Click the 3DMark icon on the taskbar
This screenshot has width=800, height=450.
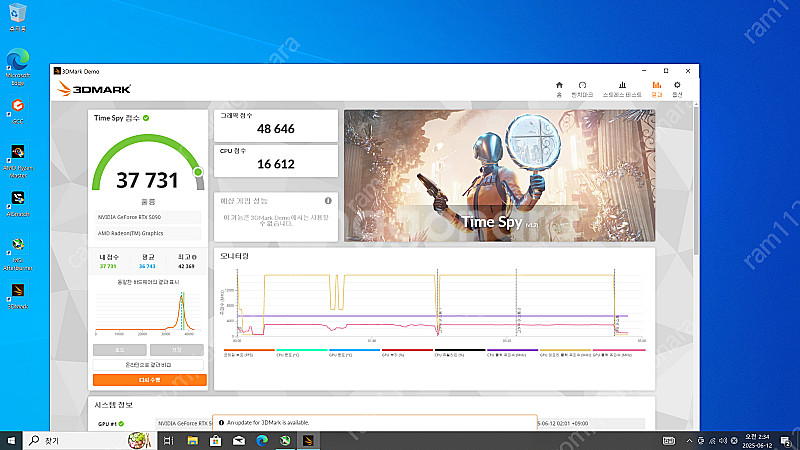click(308, 440)
